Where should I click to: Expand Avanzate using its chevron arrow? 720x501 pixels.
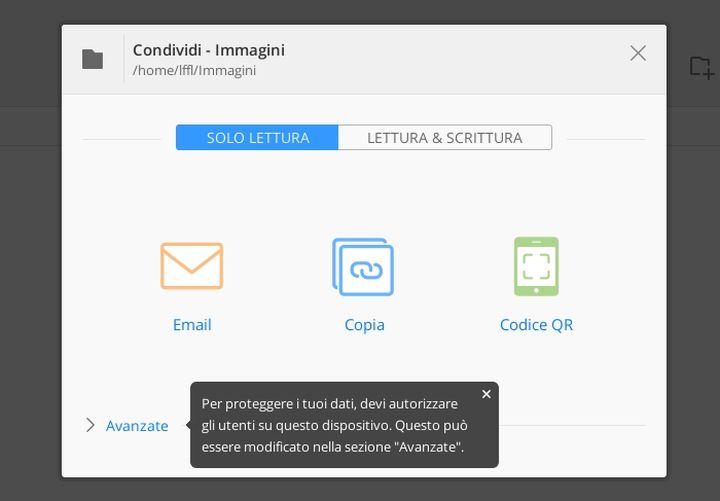(91, 425)
